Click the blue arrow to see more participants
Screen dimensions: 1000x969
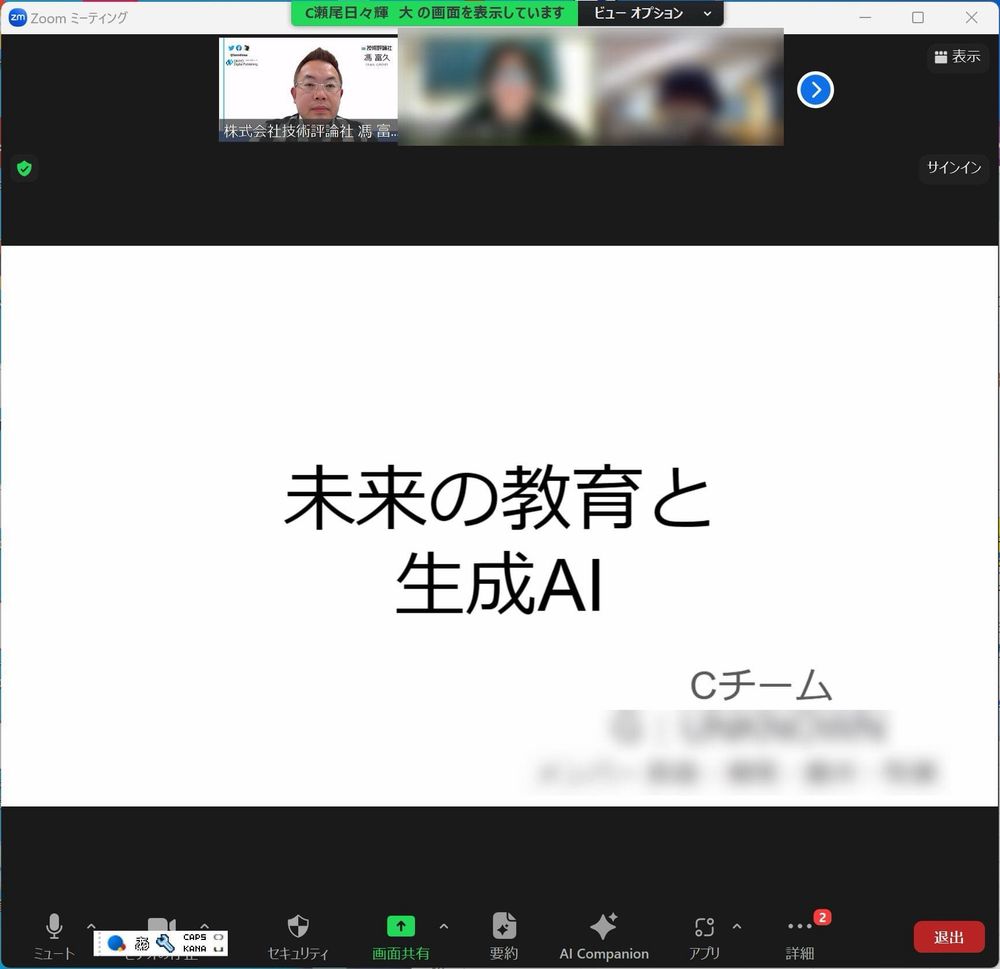[x=815, y=90]
